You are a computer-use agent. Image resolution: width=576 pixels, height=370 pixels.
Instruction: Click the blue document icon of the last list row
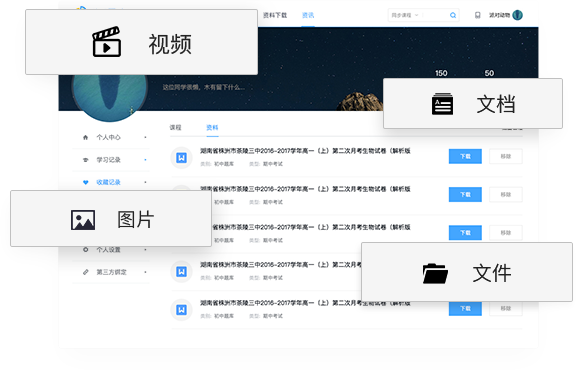pos(181,310)
